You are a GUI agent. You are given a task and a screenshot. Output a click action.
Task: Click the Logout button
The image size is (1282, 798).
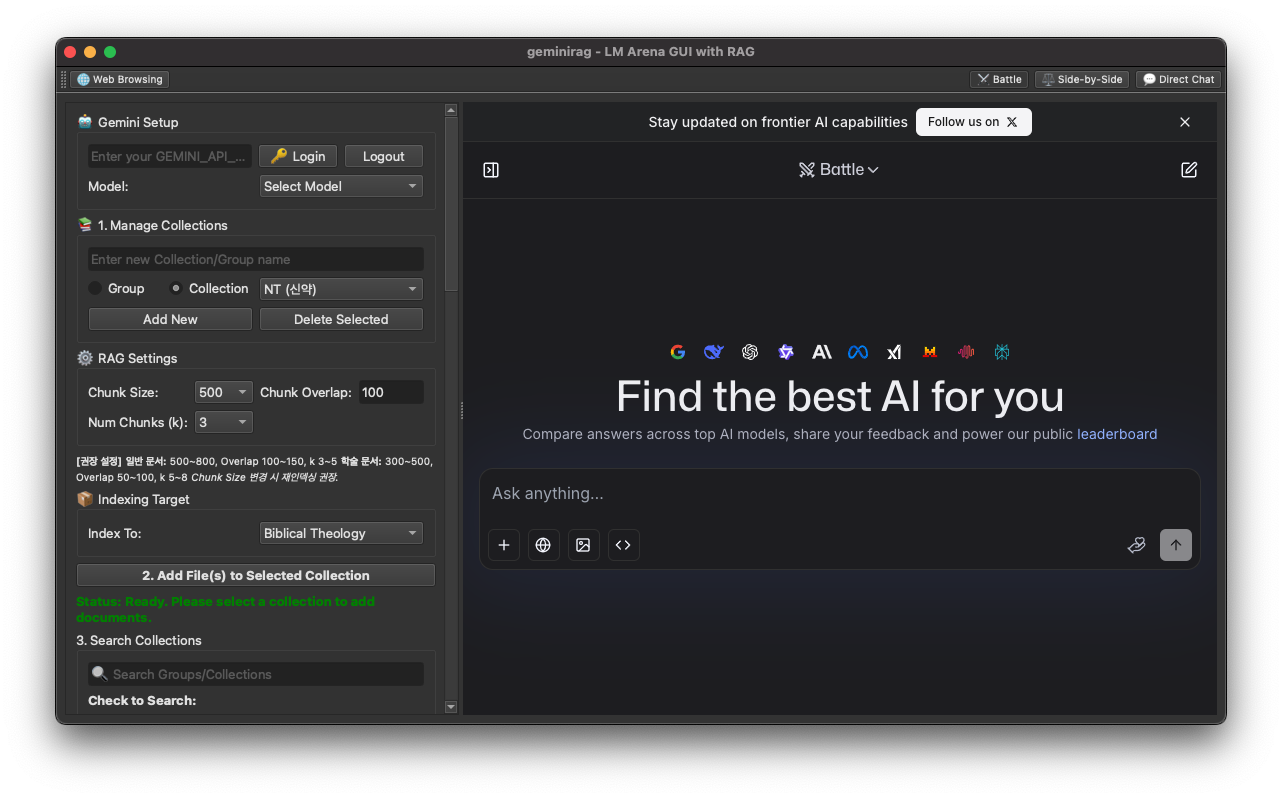384,156
